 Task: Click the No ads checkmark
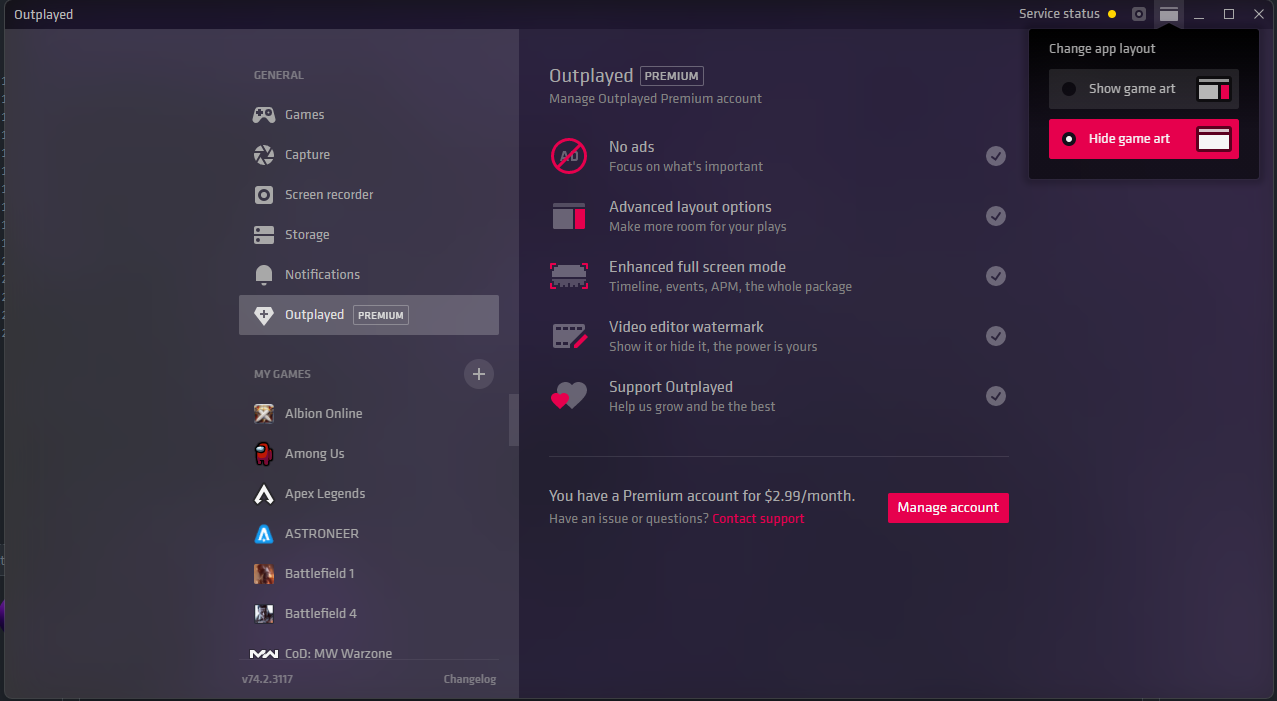coord(996,156)
